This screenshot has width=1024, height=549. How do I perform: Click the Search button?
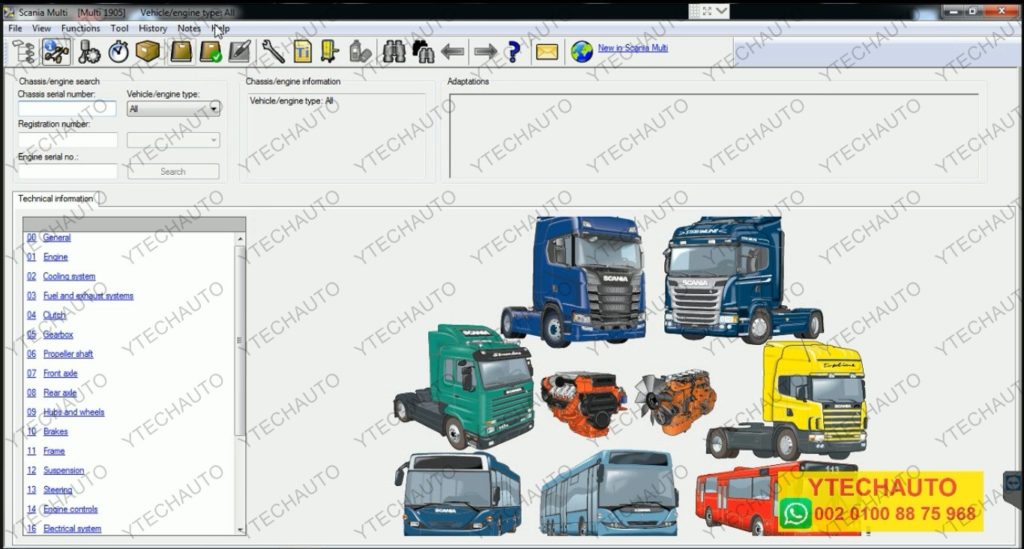[x=173, y=171]
